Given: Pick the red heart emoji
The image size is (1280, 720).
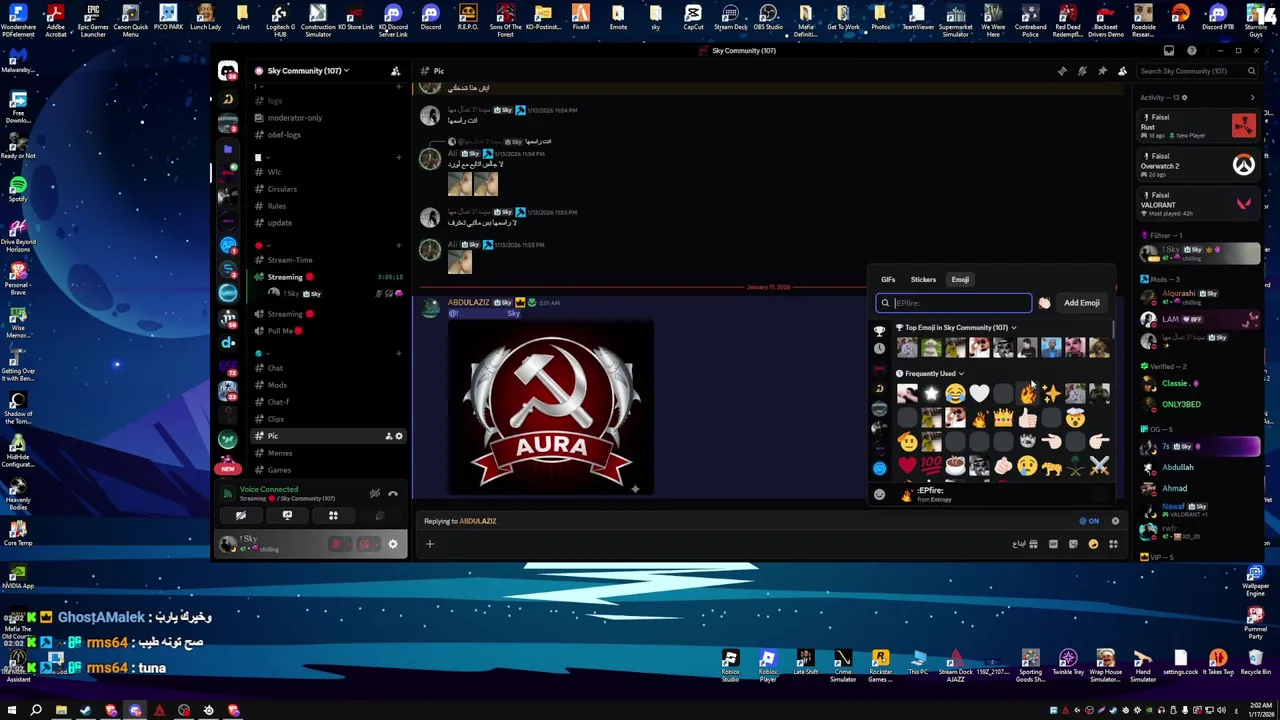Looking at the screenshot, I should pyautogui.click(x=907, y=466).
